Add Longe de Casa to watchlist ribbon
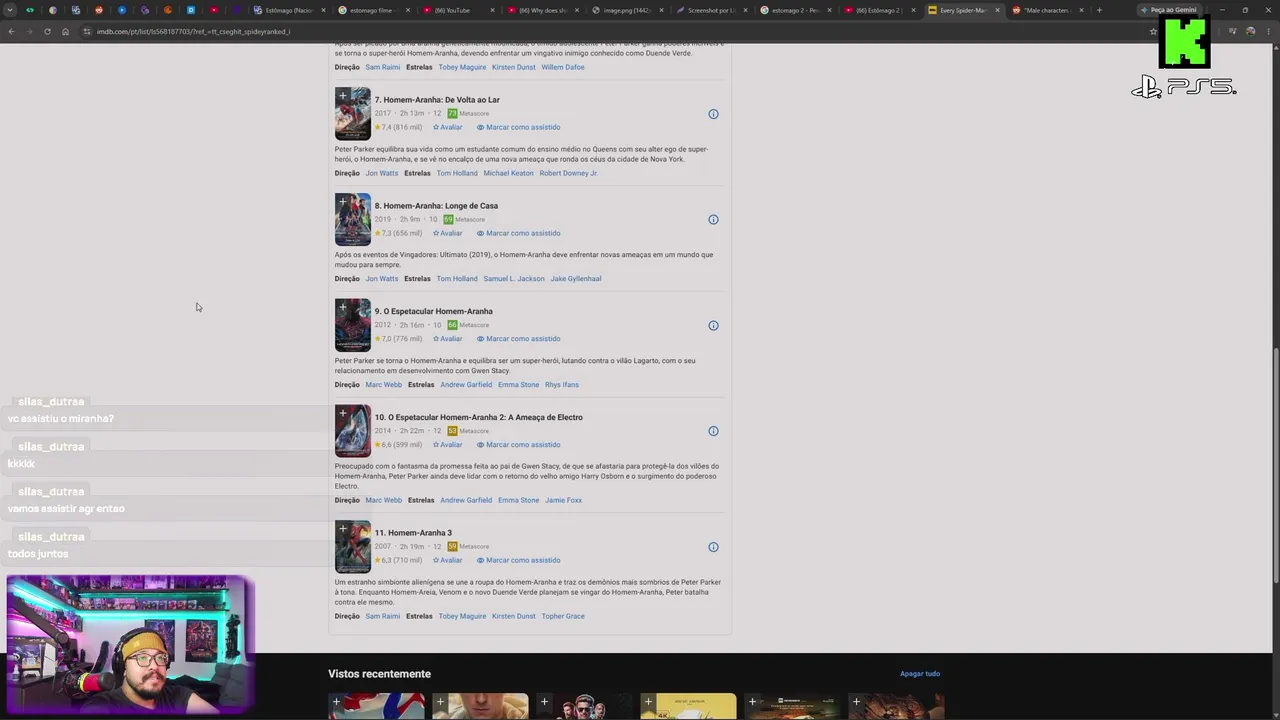Screen dimensions: 1280x720 (343, 202)
